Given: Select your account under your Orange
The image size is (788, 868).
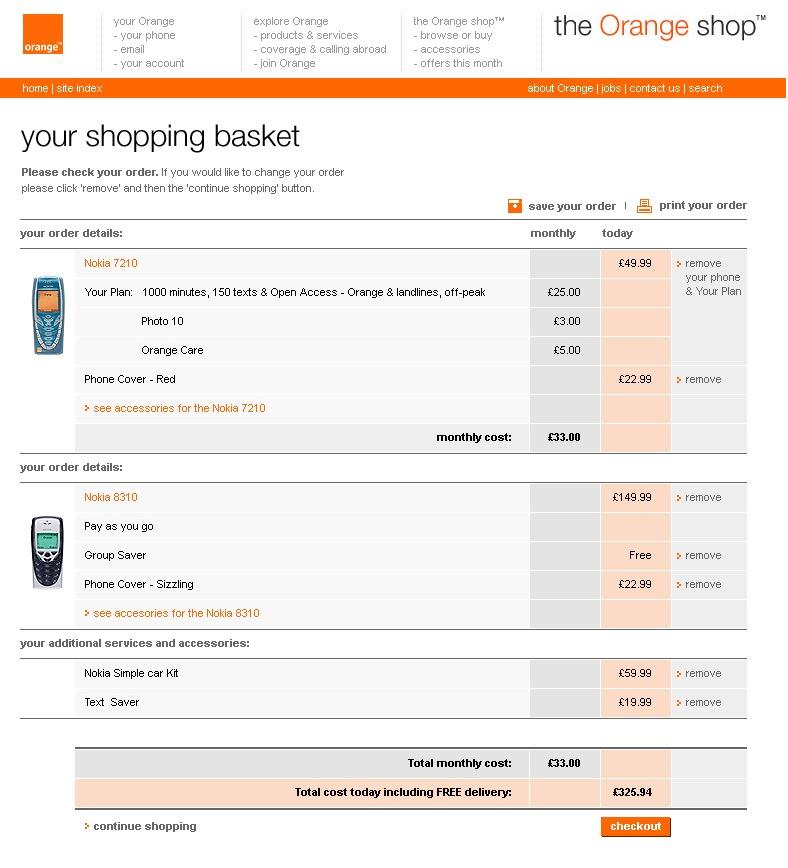Looking at the screenshot, I should (152, 64).
